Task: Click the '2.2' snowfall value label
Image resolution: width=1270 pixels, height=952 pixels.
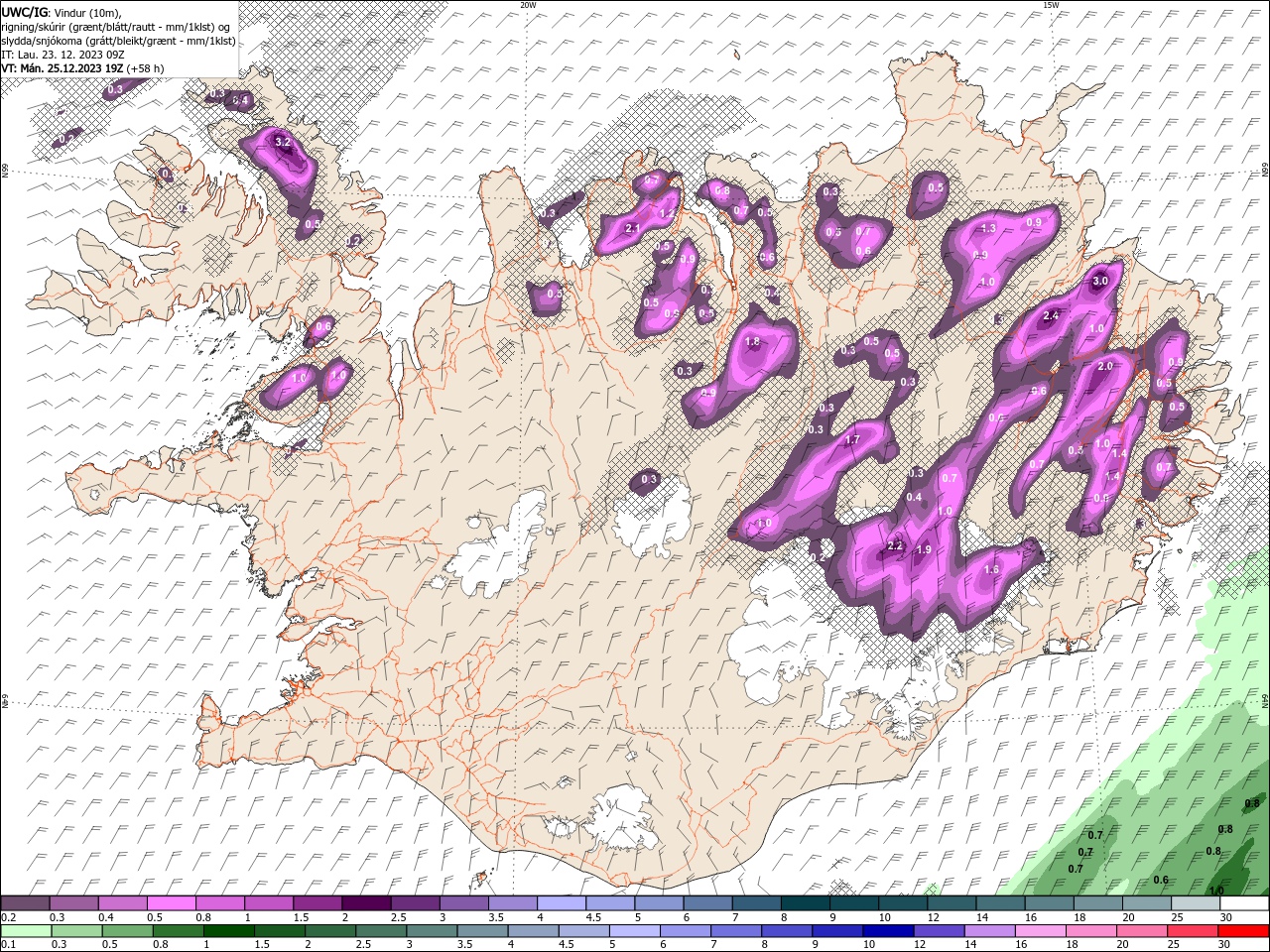Action: [894, 545]
